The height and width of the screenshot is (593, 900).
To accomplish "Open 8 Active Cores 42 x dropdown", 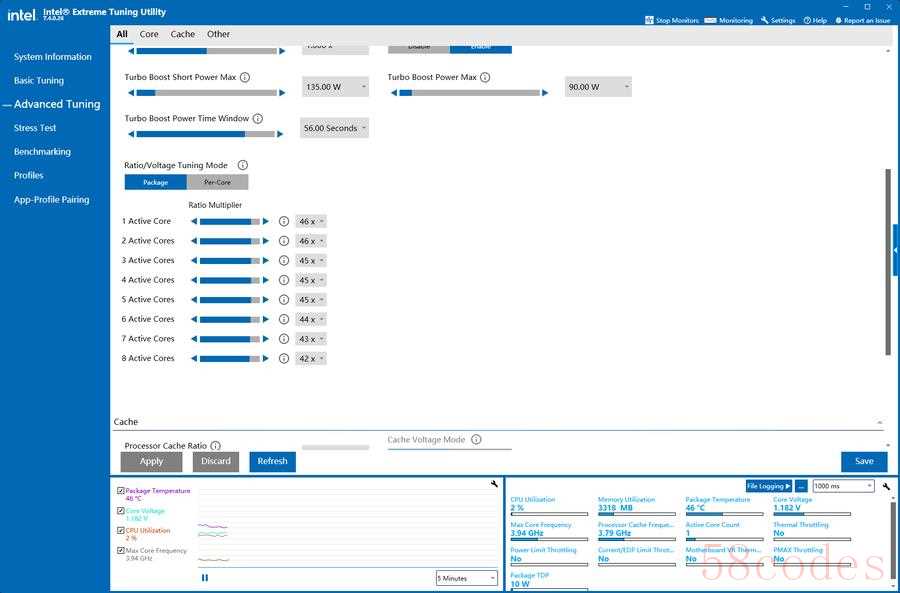I will tap(311, 358).
